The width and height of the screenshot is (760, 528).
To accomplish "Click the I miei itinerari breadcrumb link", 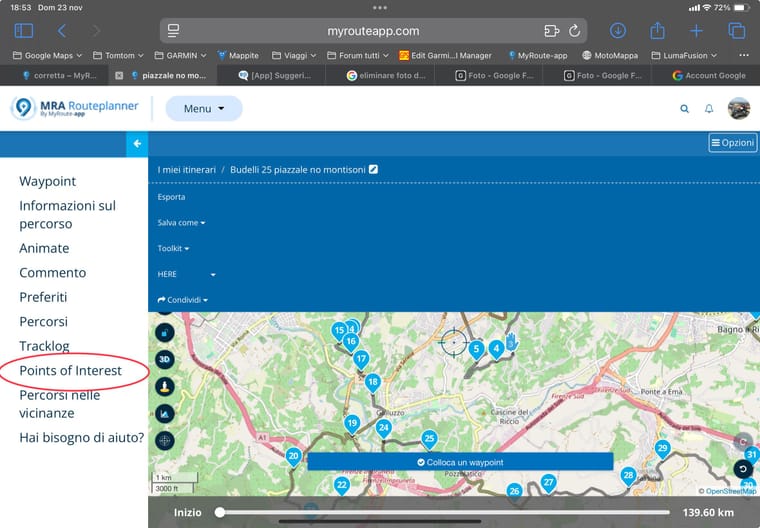I will [186, 170].
